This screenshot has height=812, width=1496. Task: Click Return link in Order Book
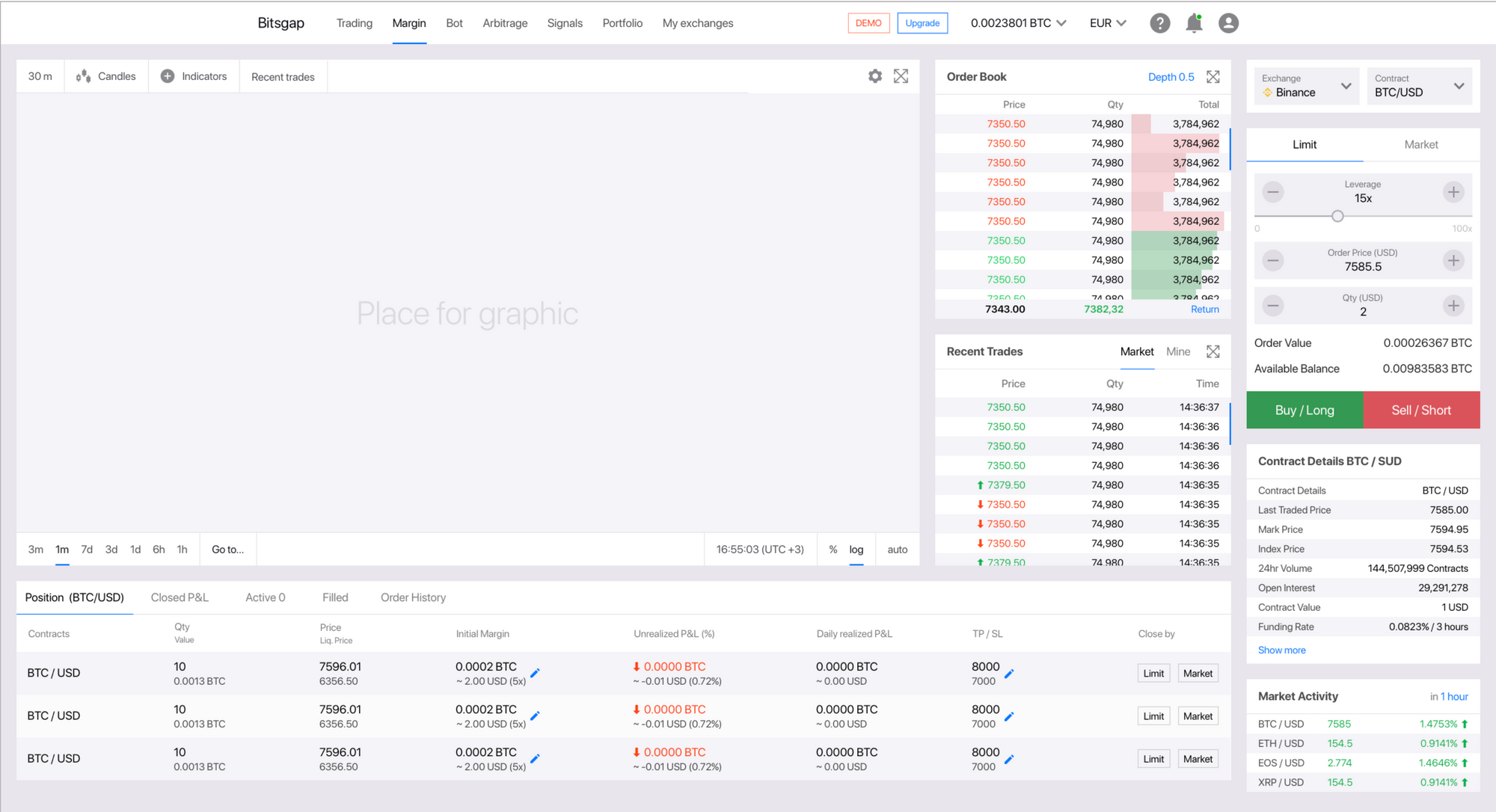point(1205,310)
